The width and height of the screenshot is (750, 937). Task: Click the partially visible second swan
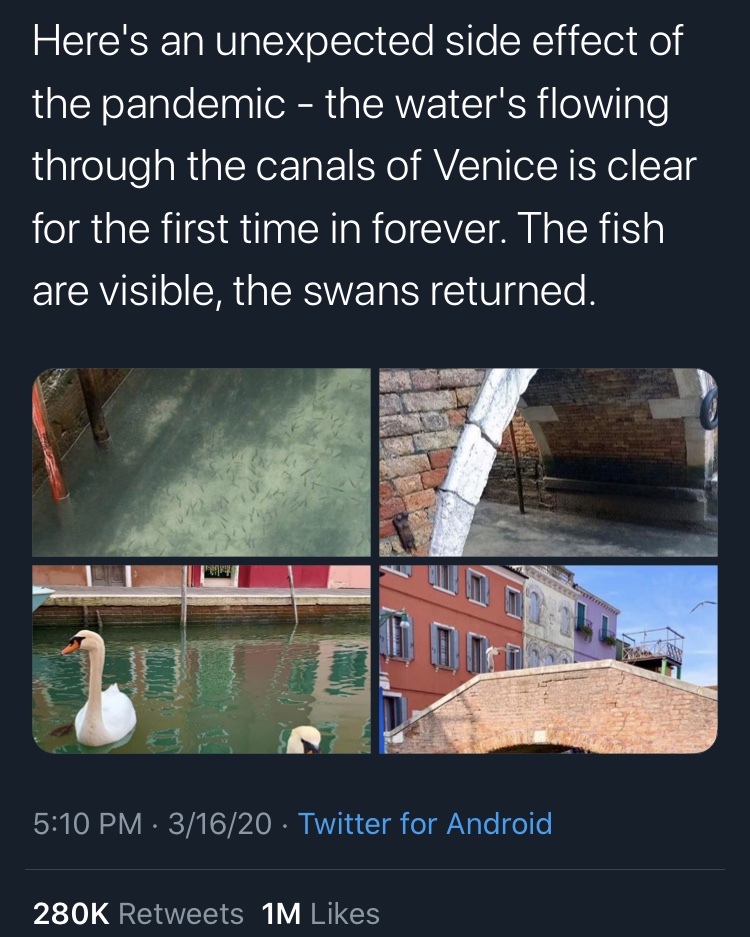[303, 739]
